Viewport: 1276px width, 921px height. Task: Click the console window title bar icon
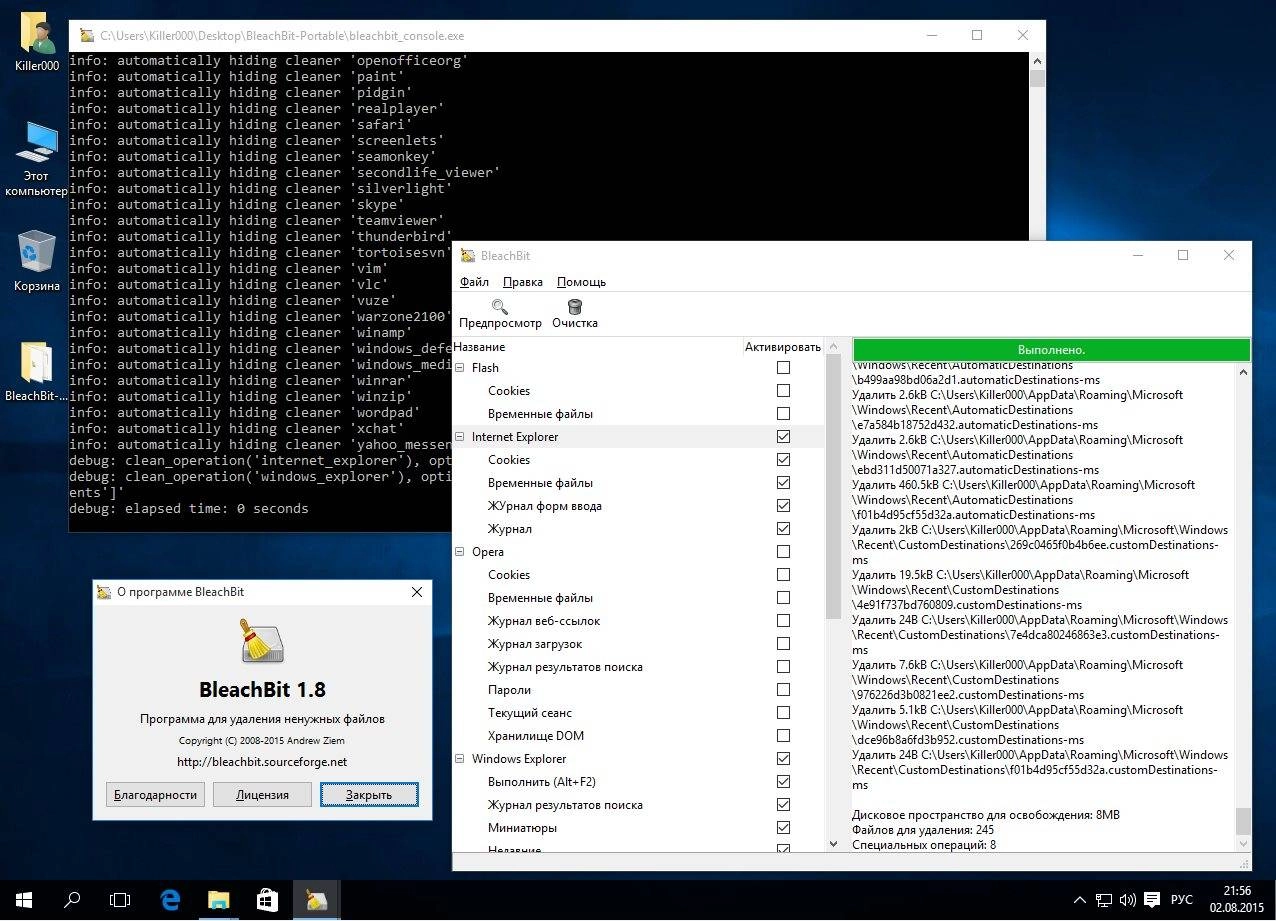click(x=86, y=36)
